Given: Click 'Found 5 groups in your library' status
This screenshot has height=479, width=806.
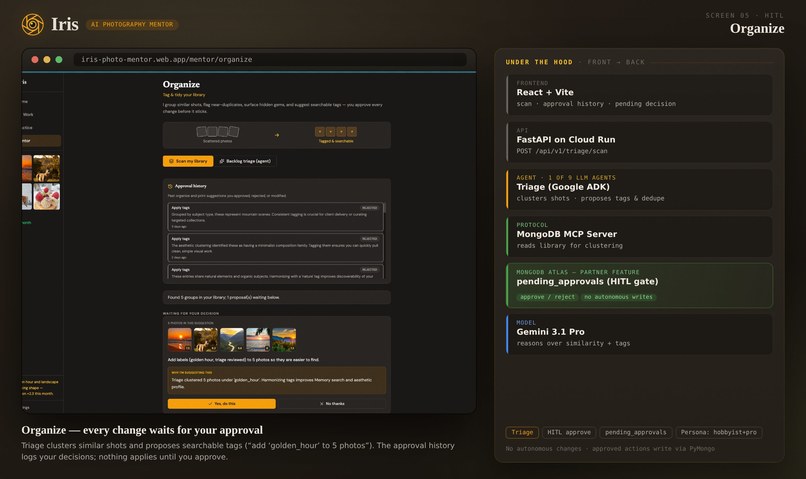Looking at the screenshot, I should point(277,298).
